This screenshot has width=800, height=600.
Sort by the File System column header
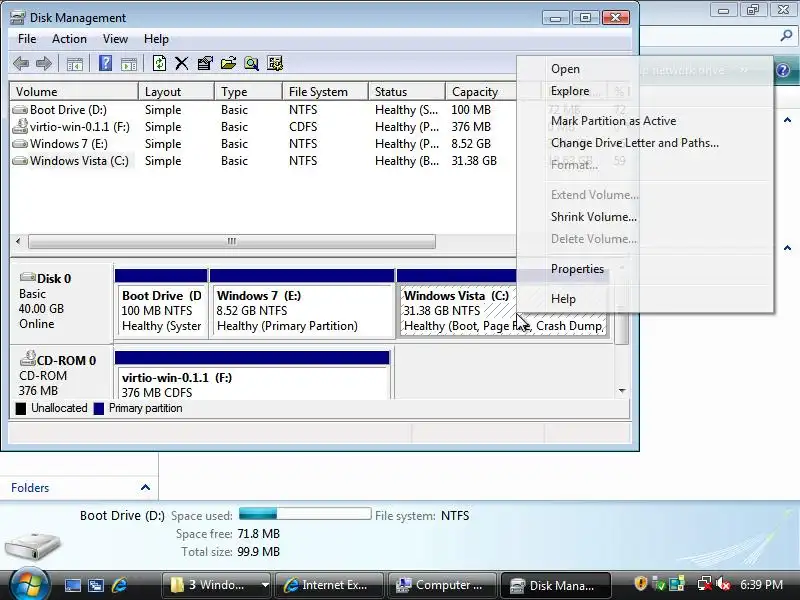(326, 92)
